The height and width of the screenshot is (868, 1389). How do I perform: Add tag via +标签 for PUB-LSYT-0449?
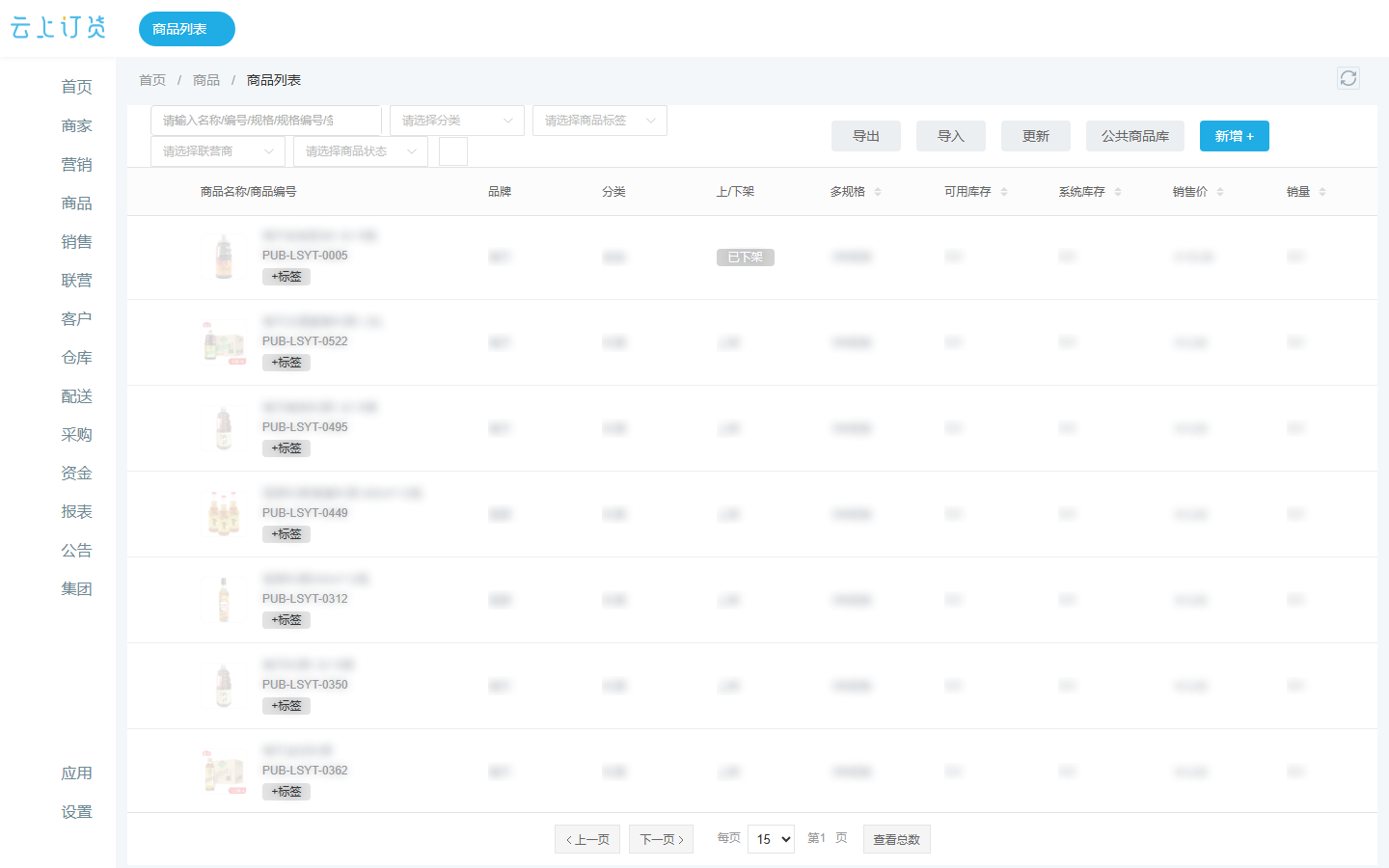click(x=286, y=534)
